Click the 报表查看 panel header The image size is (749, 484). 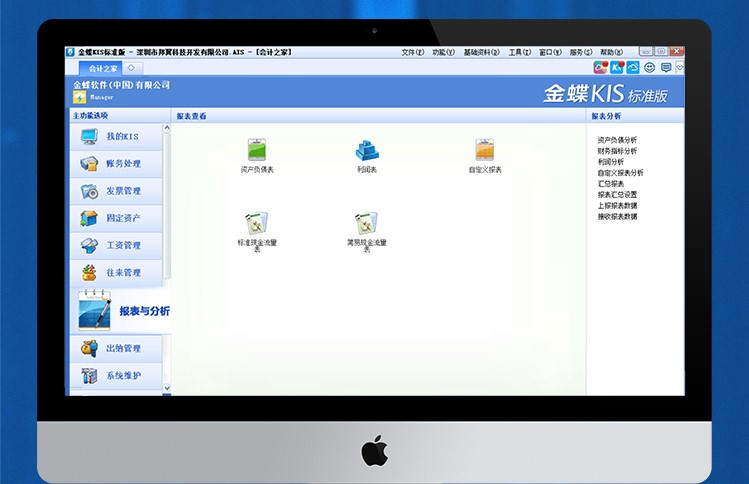191,116
